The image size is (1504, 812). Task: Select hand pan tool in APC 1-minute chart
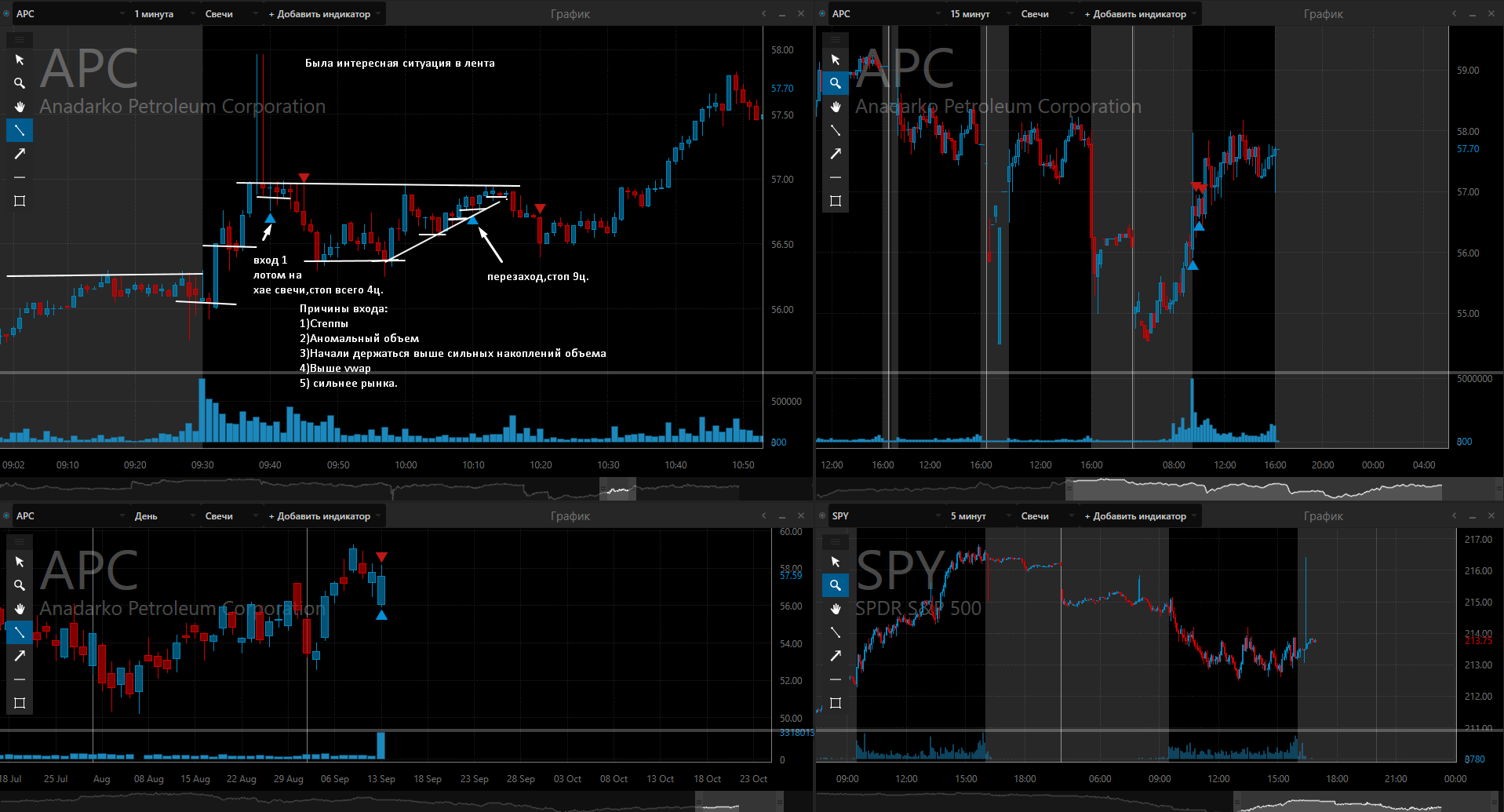coord(20,107)
